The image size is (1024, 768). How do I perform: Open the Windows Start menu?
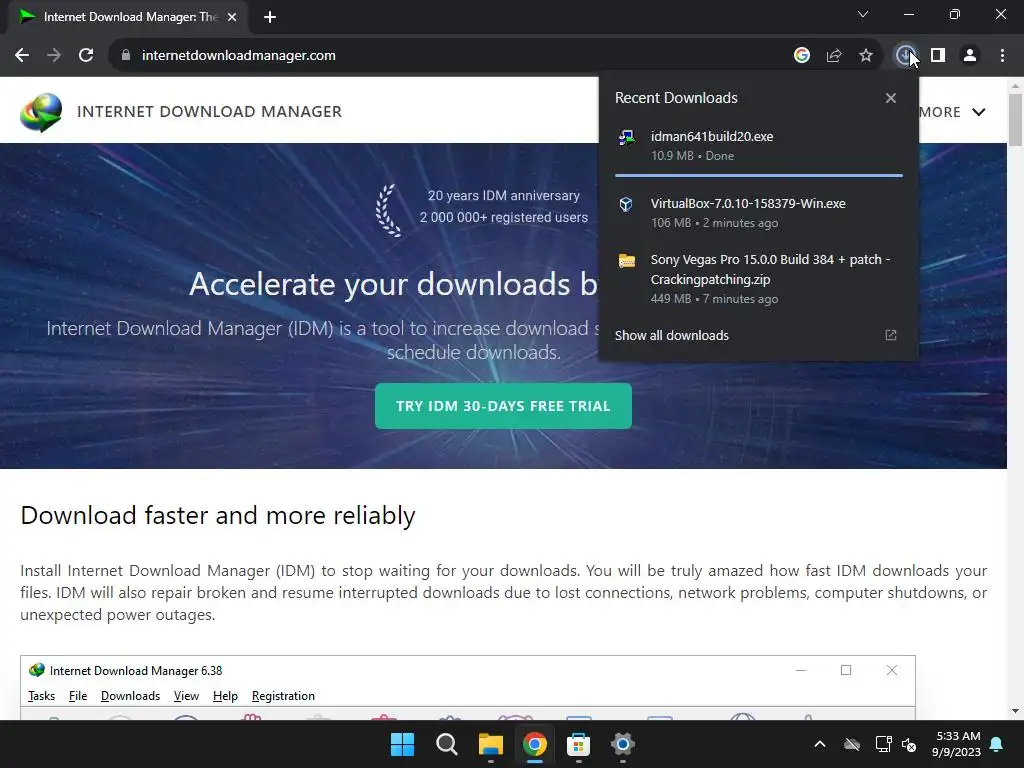point(402,744)
